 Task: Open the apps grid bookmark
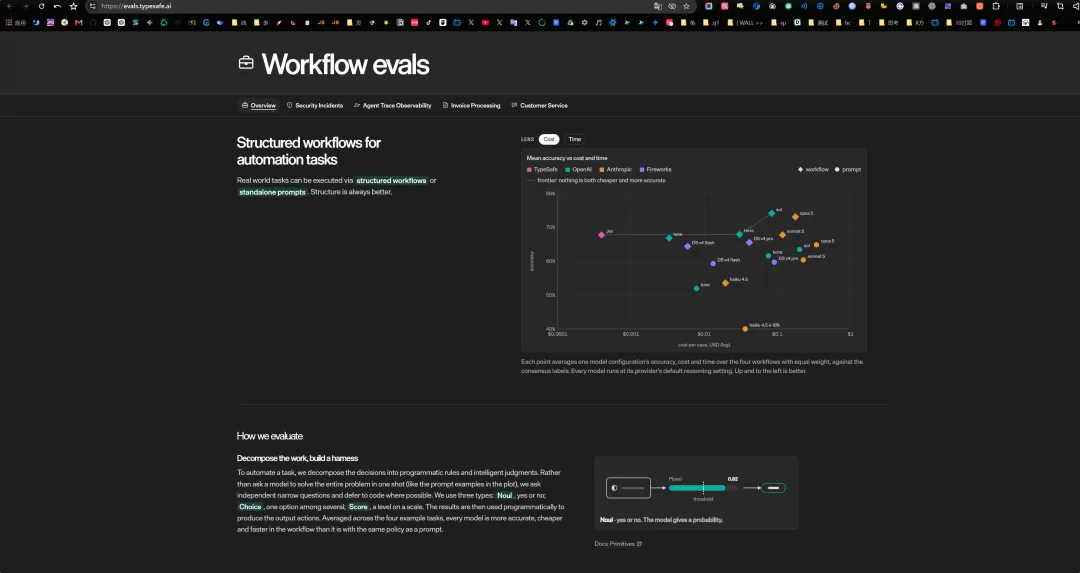pos(8,23)
